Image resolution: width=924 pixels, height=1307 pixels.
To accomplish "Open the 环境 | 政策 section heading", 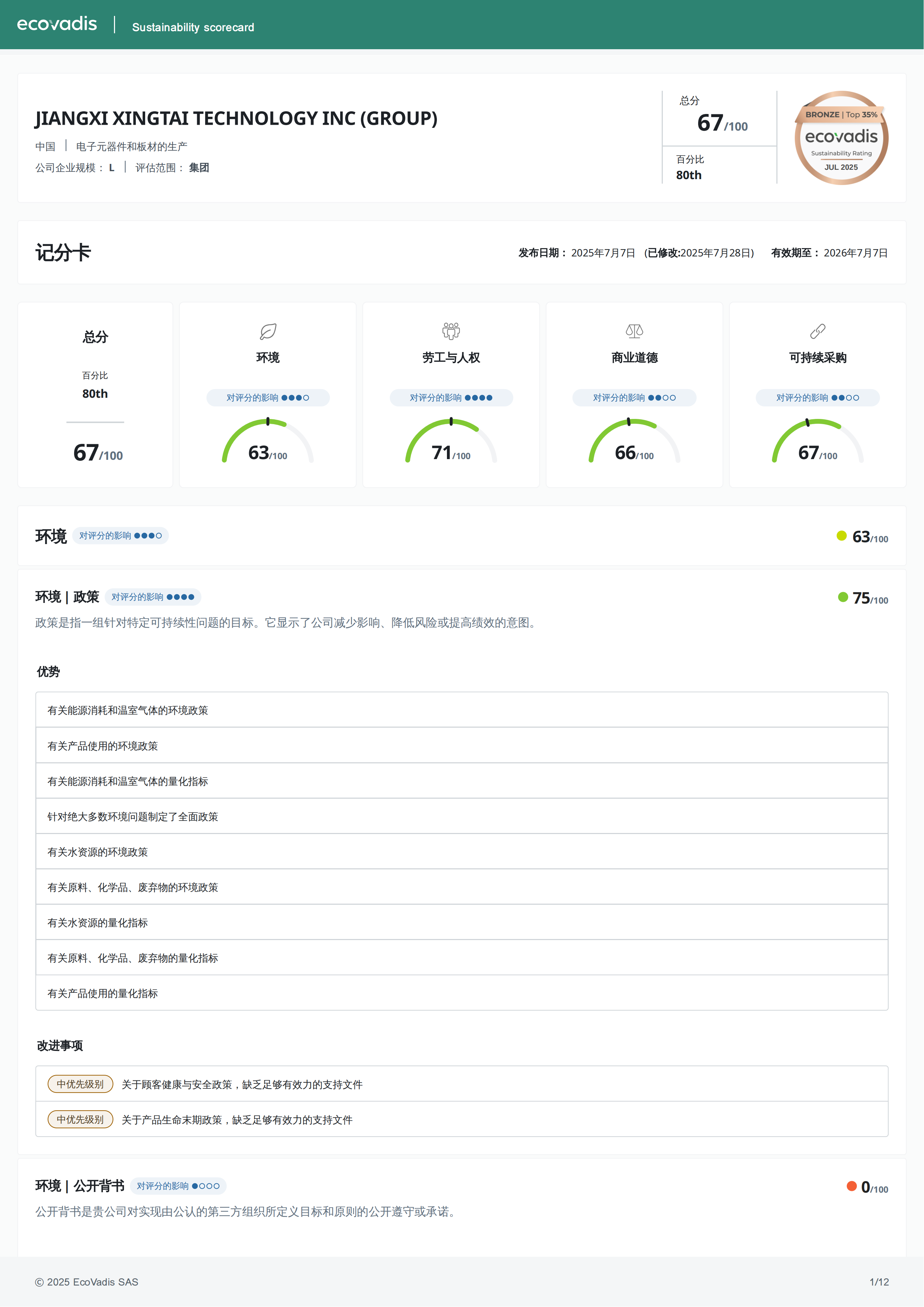I will pos(67,597).
